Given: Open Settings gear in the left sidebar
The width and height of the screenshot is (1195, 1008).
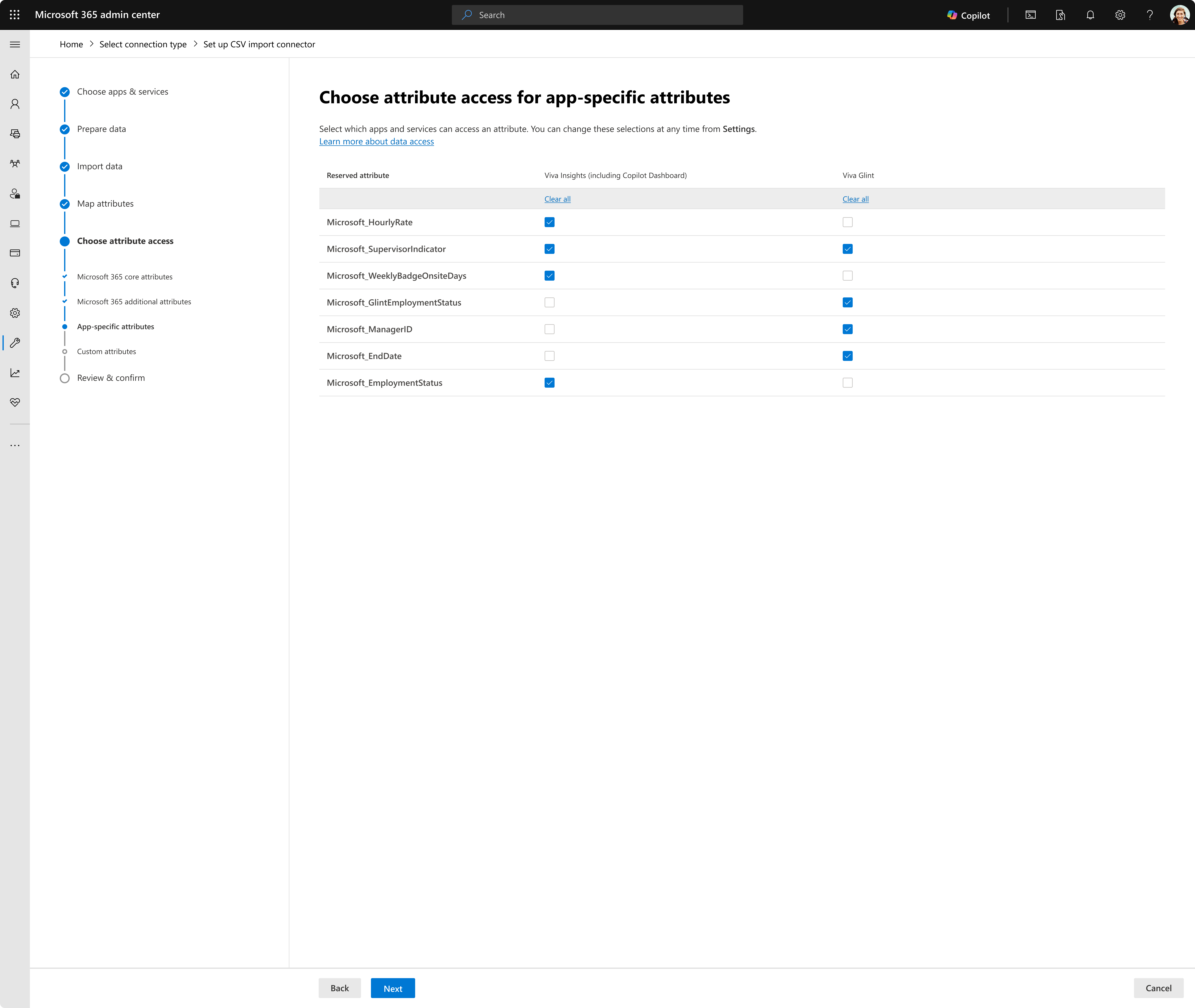Looking at the screenshot, I should 15,313.
